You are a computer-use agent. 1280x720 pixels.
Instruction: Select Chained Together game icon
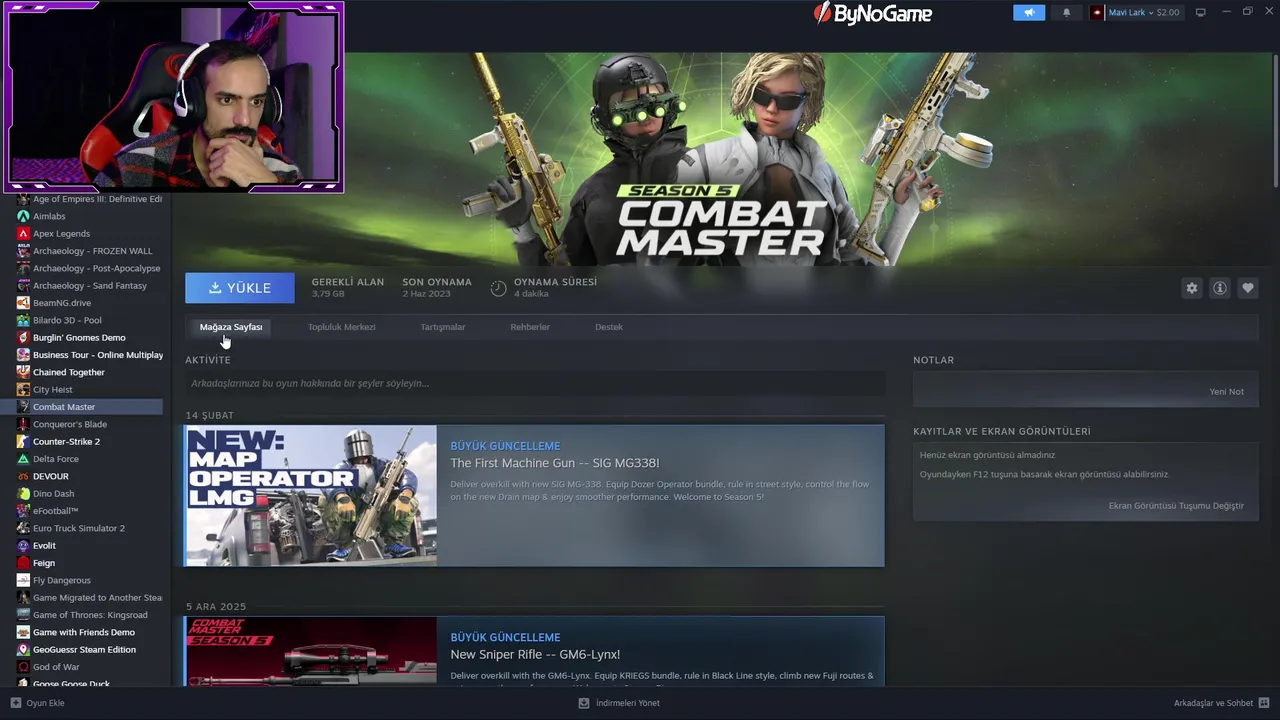23,372
